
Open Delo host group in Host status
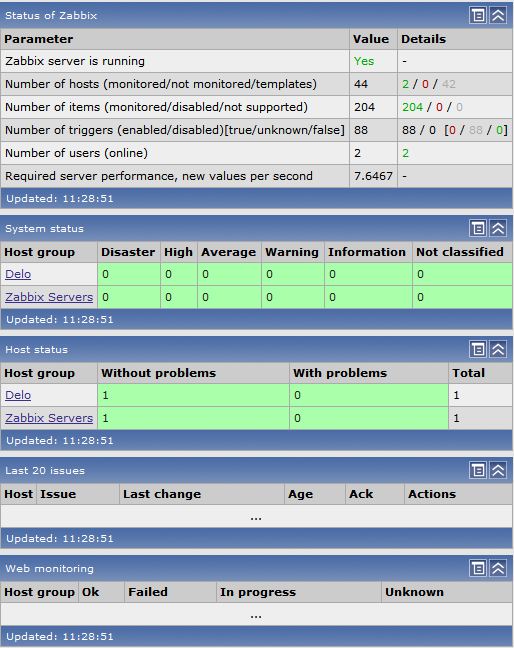[x=18, y=395]
